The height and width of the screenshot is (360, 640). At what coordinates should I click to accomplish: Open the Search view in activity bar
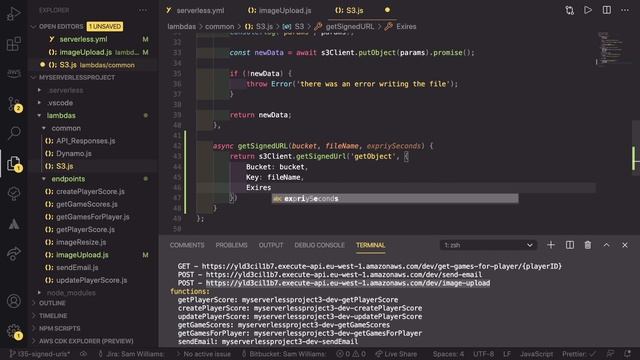pyautogui.click(x=14, y=133)
